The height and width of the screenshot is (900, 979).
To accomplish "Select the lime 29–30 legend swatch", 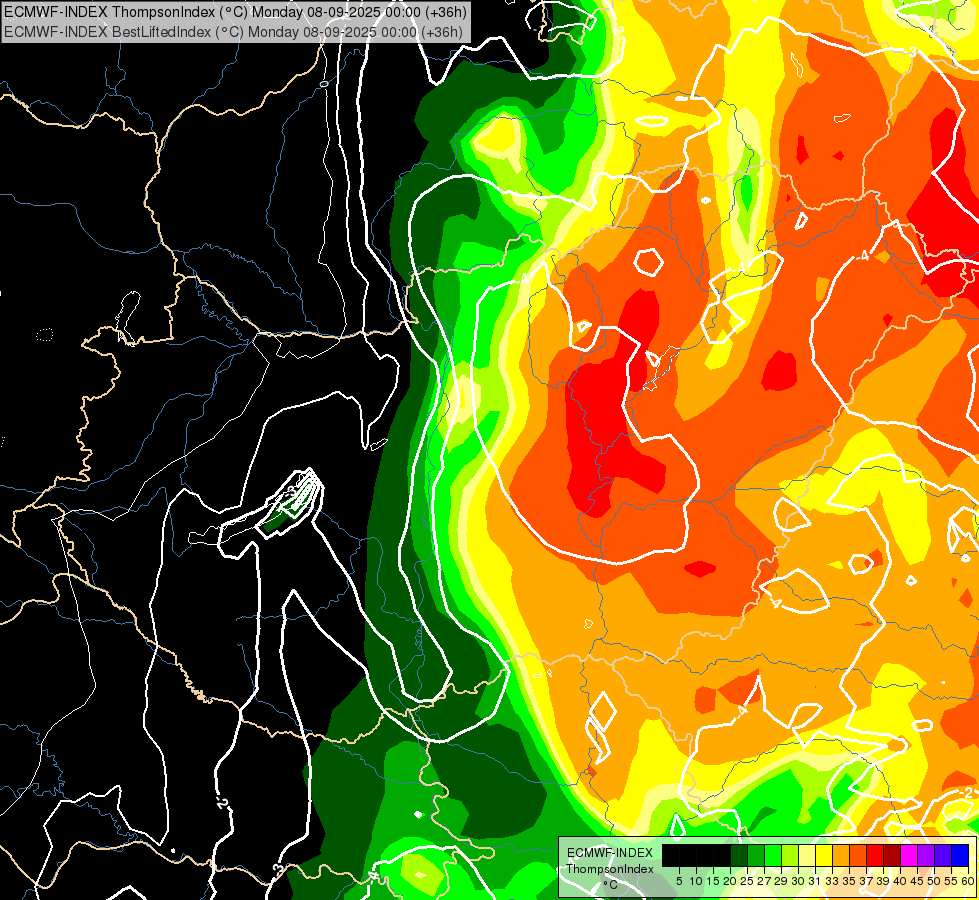I will 790,856.
